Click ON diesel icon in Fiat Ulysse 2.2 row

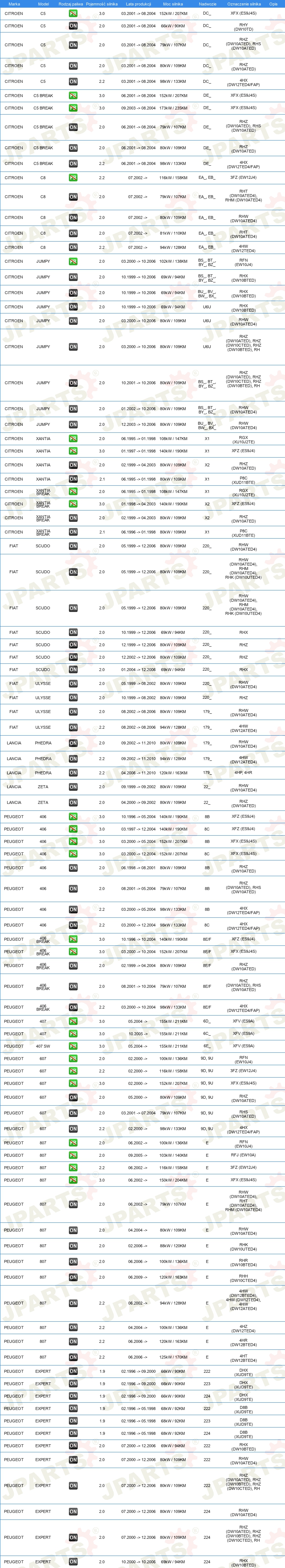73,727
